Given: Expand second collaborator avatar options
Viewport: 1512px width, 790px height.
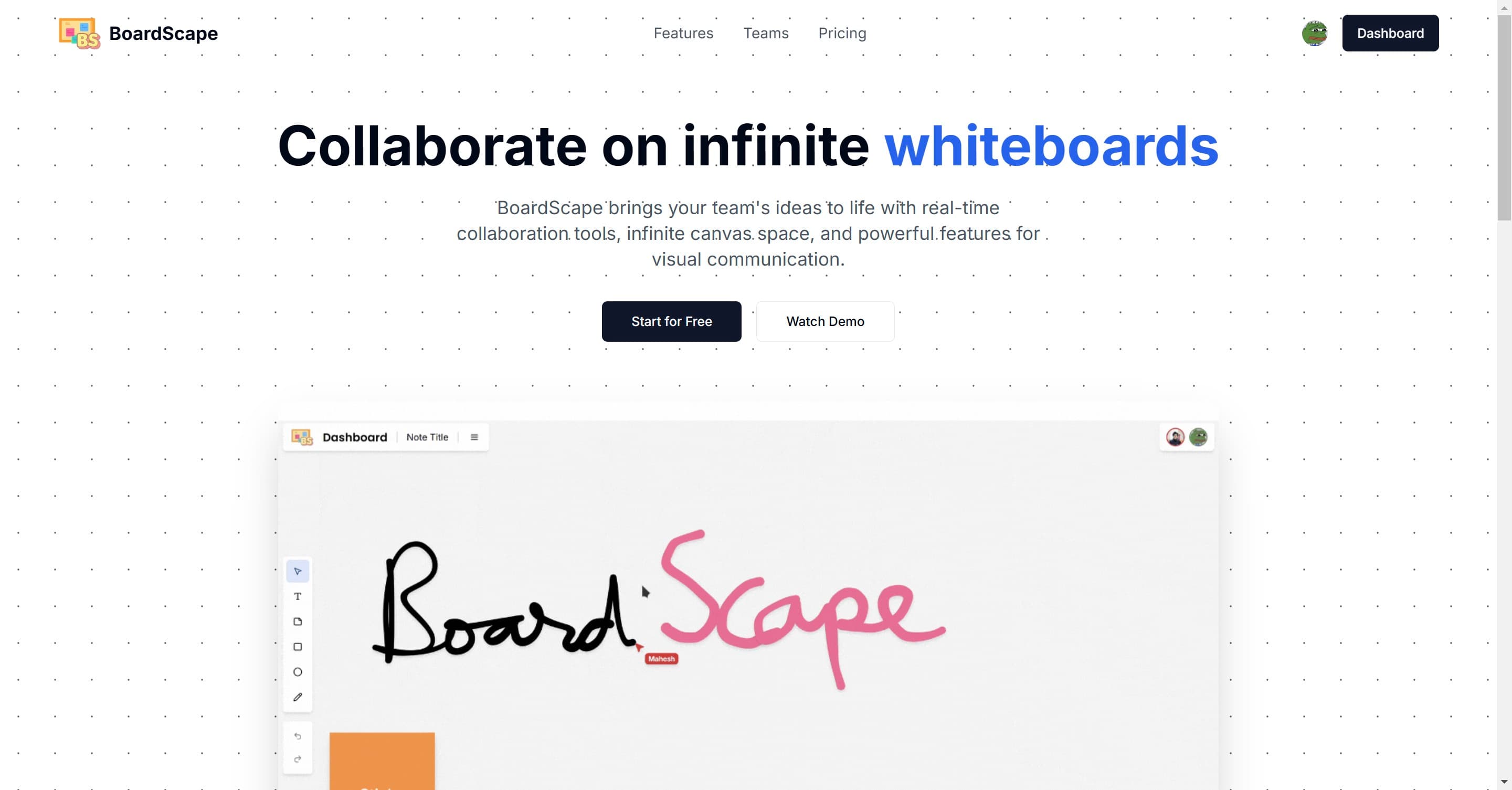Looking at the screenshot, I should (x=1198, y=436).
